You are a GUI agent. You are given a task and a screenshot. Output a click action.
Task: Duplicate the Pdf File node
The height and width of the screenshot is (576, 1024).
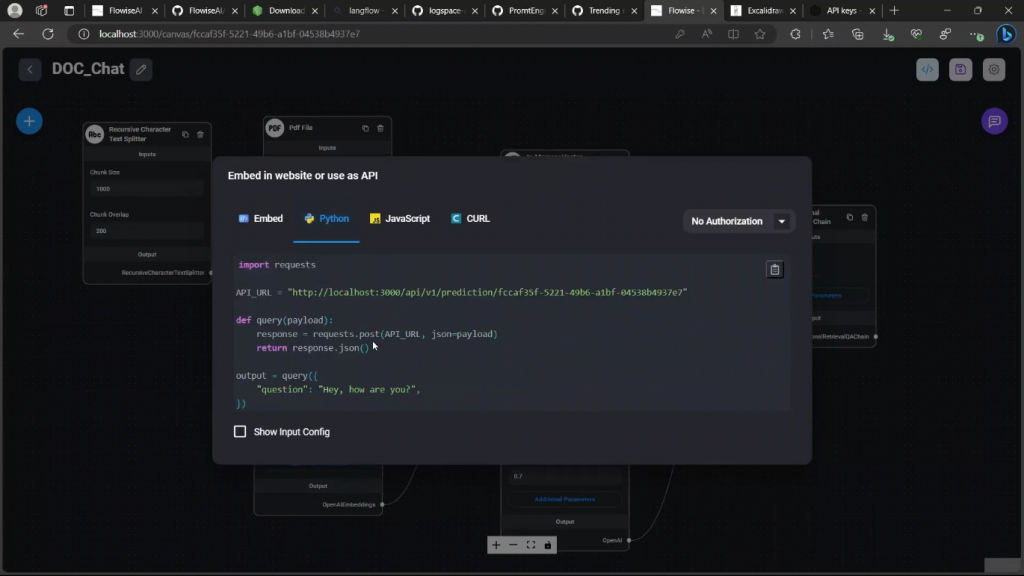click(x=365, y=128)
